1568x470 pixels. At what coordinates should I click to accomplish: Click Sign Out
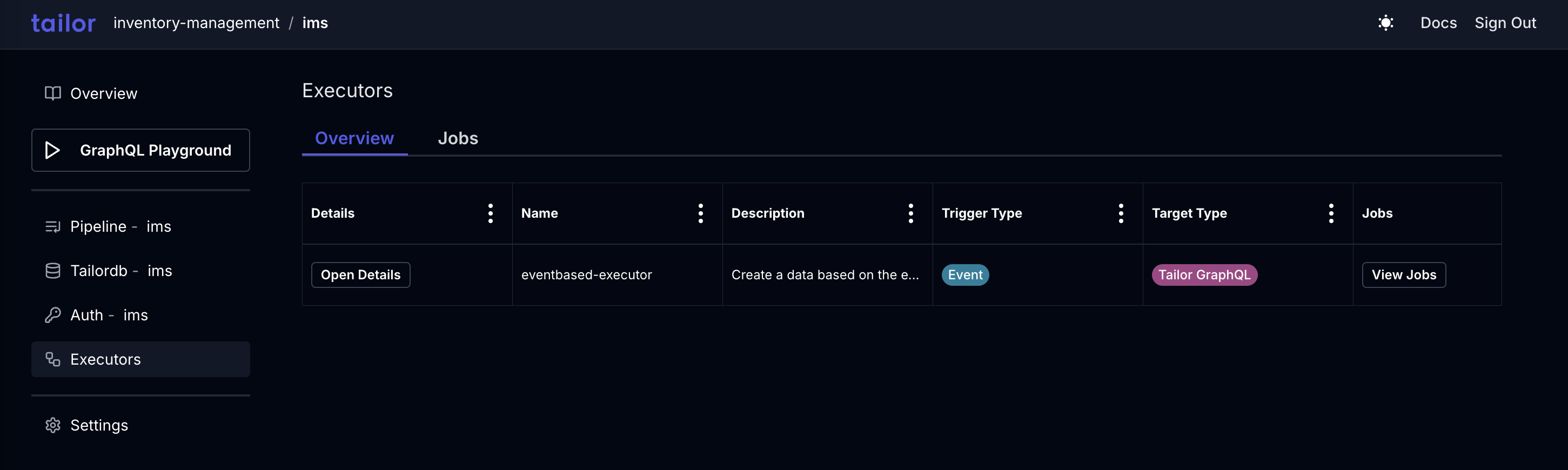(1505, 23)
